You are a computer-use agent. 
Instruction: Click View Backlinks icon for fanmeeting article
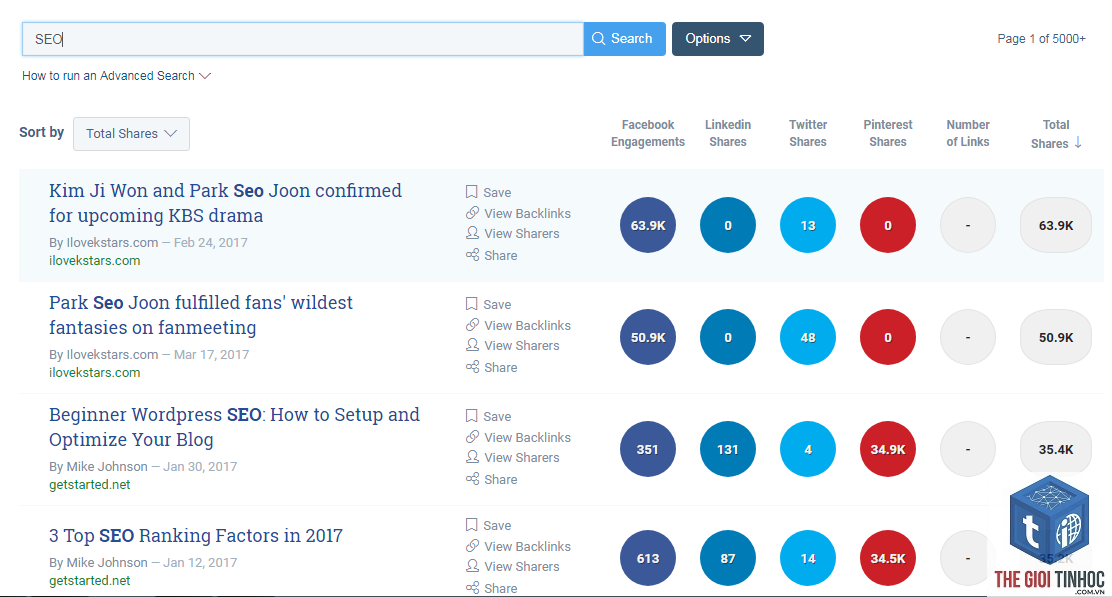click(x=472, y=325)
